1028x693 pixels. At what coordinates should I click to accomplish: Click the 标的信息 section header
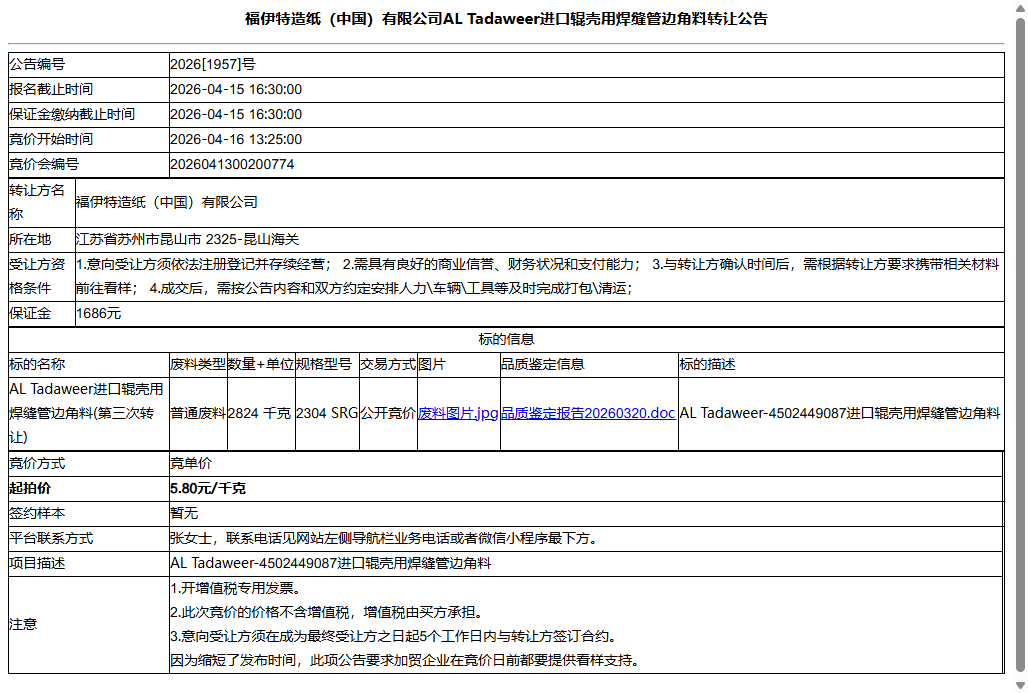pos(506,339)
